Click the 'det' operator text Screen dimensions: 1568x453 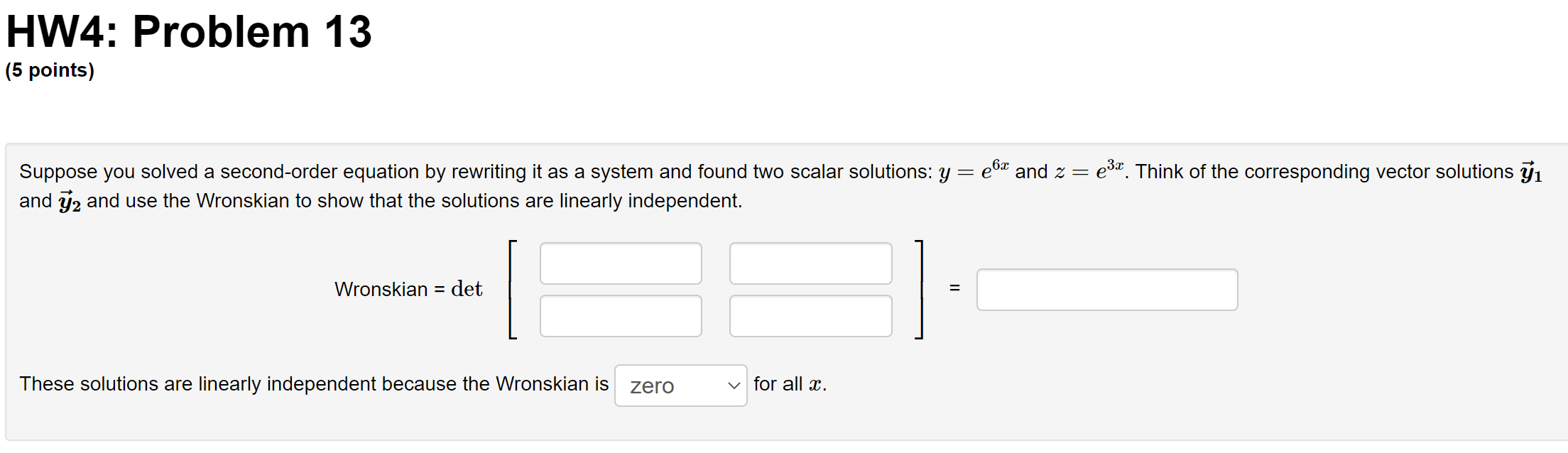click(x=467, y=289)
